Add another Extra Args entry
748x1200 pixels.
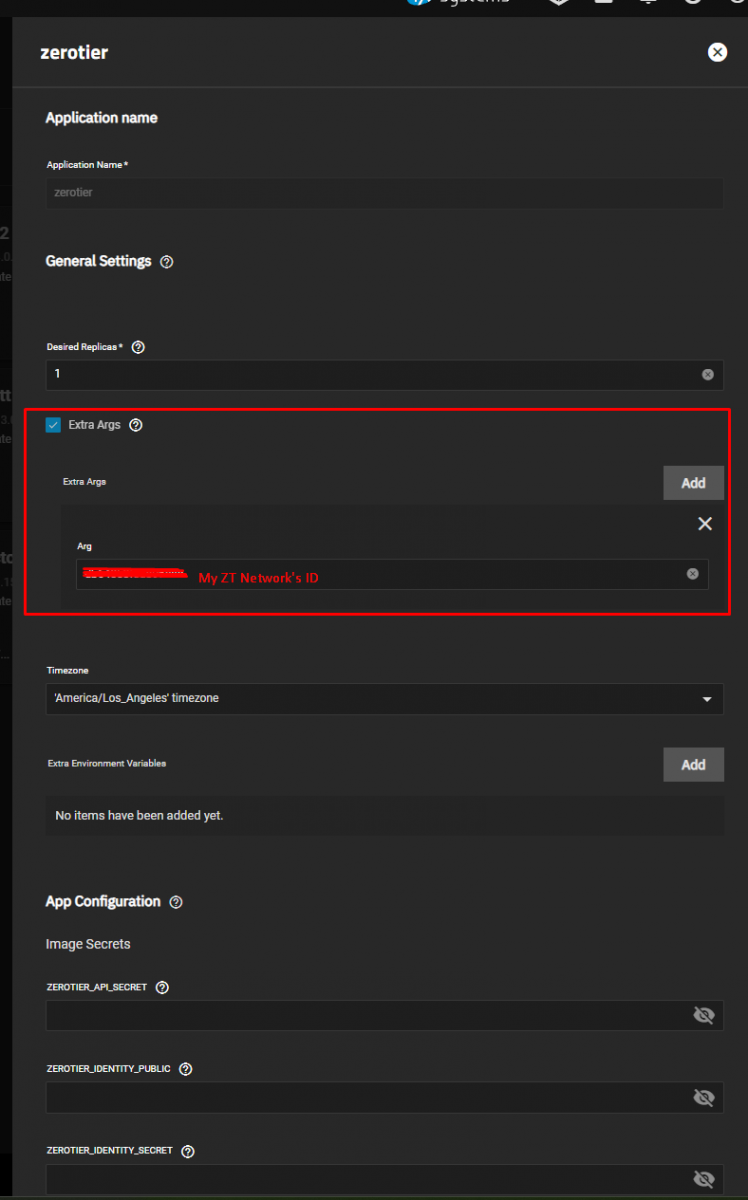click(693, 483)
